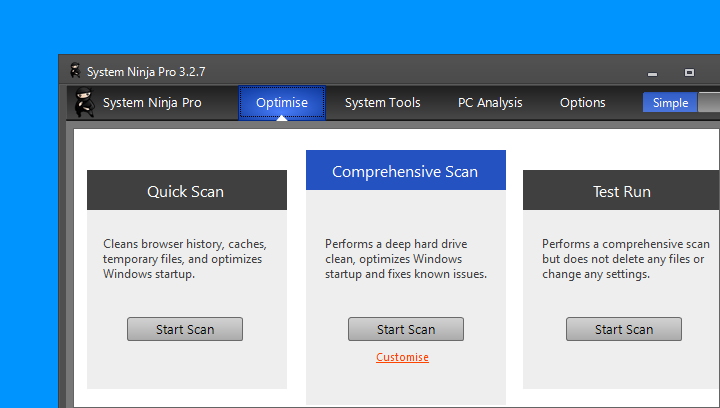
Task: Click the ninja icon in the title bar
Action: click(75, 70)
